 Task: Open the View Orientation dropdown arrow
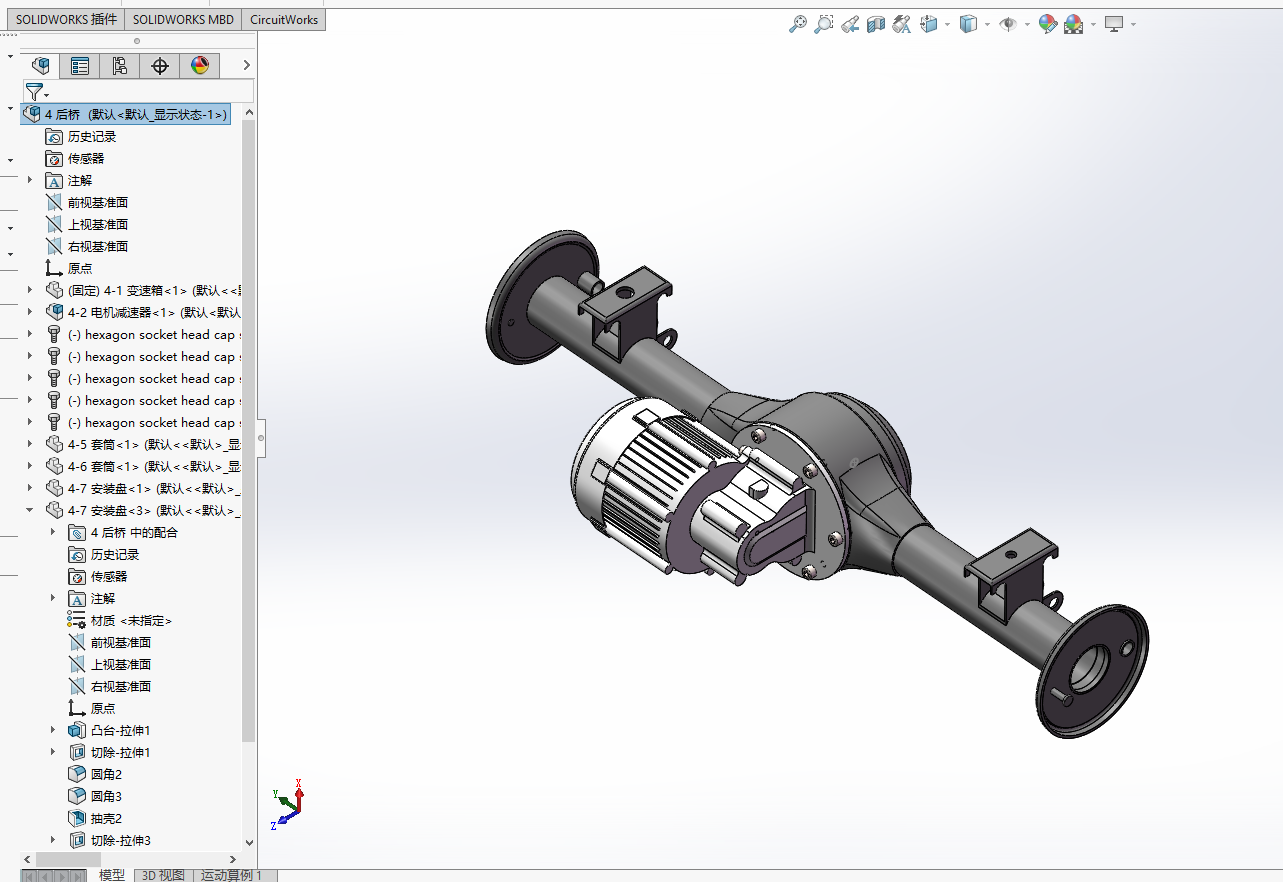(x=946, y=25)
